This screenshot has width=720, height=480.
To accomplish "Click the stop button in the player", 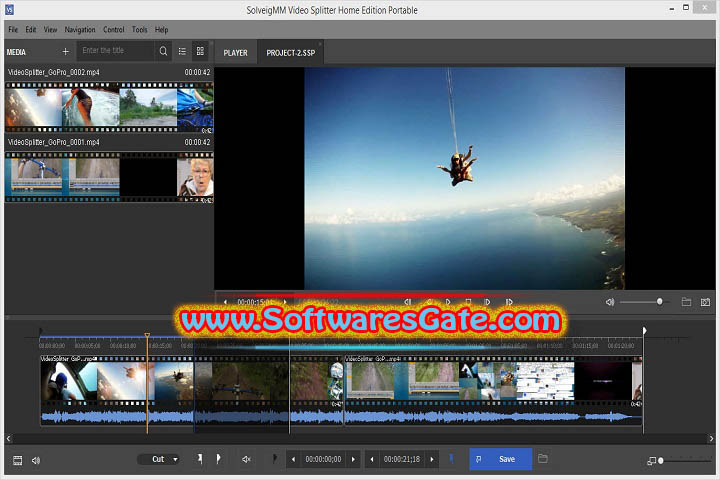I will 468,302.
